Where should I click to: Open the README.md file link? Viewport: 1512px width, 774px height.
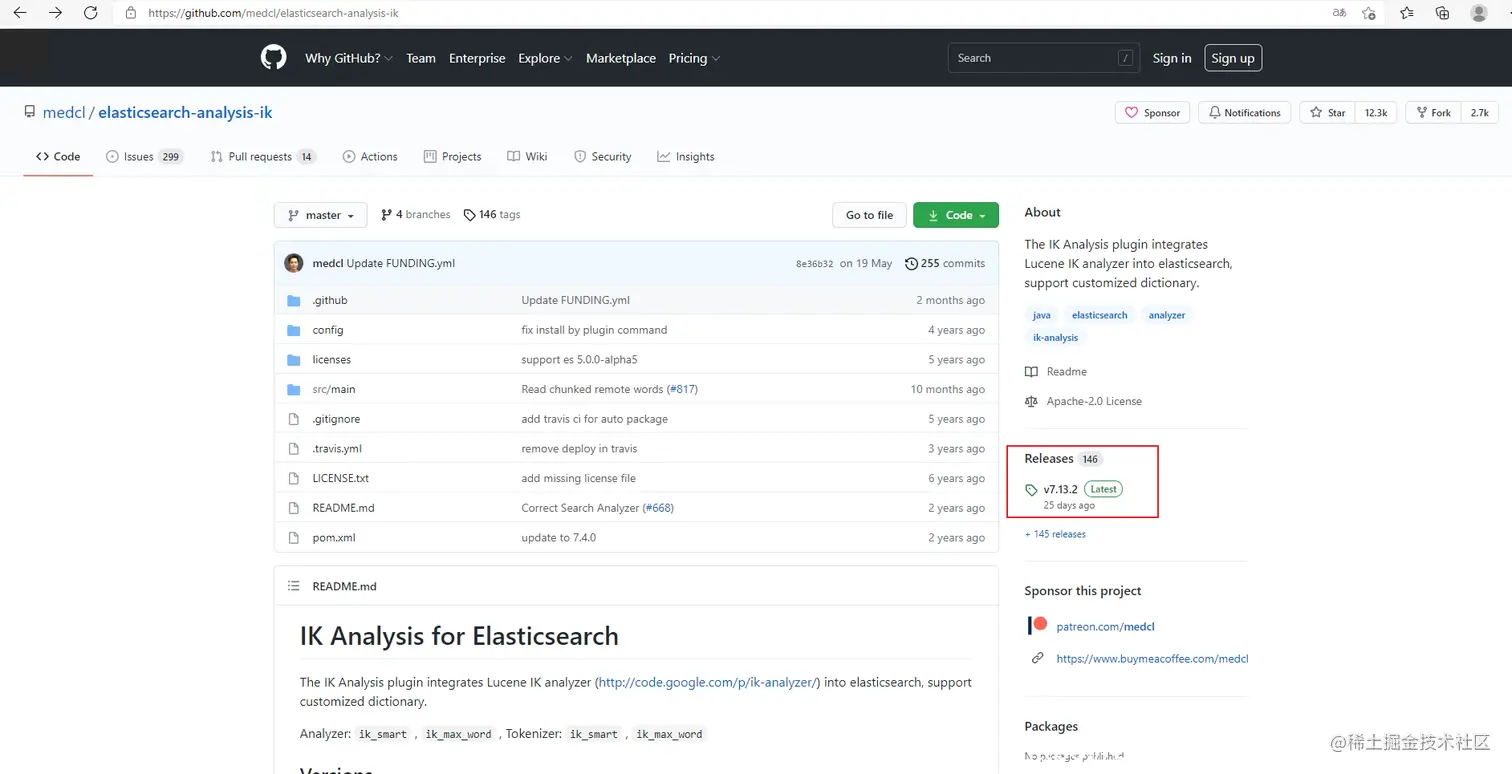click(343, 508)
